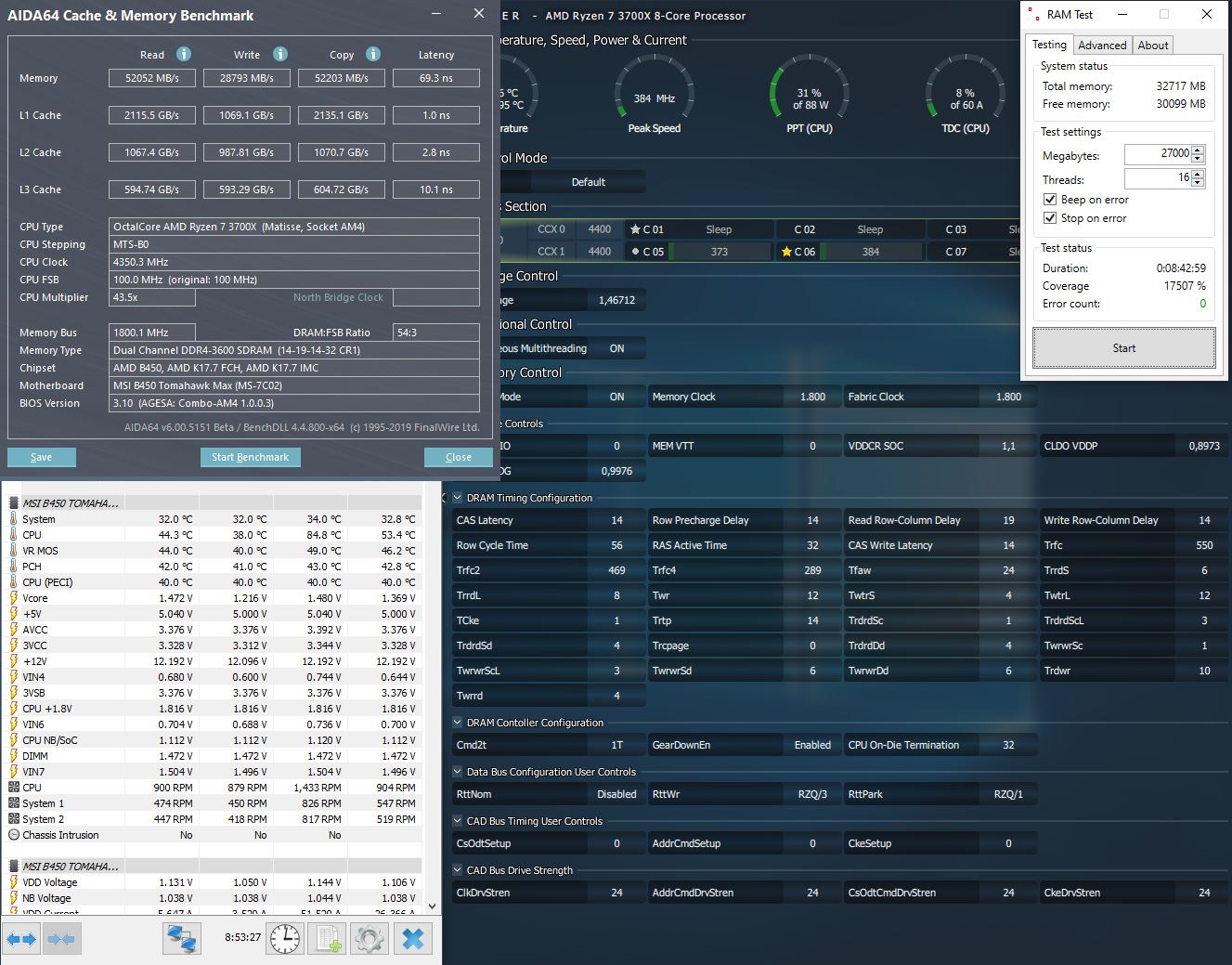This screenshot has height=965, width=1232.
Task: Click the motherboard chip icon of first MSI B450 header
Action: point(13,503)
